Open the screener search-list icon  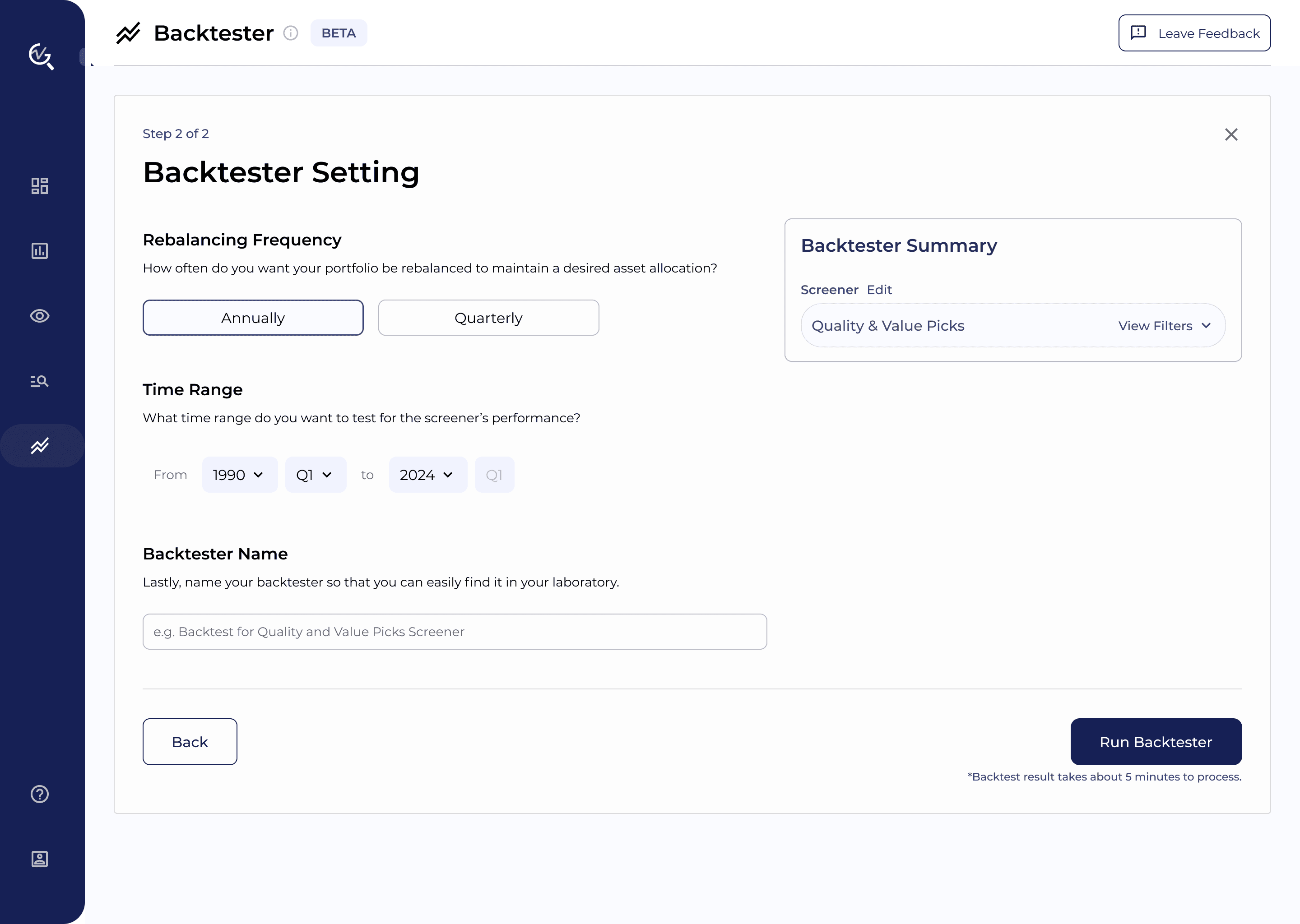39,381
